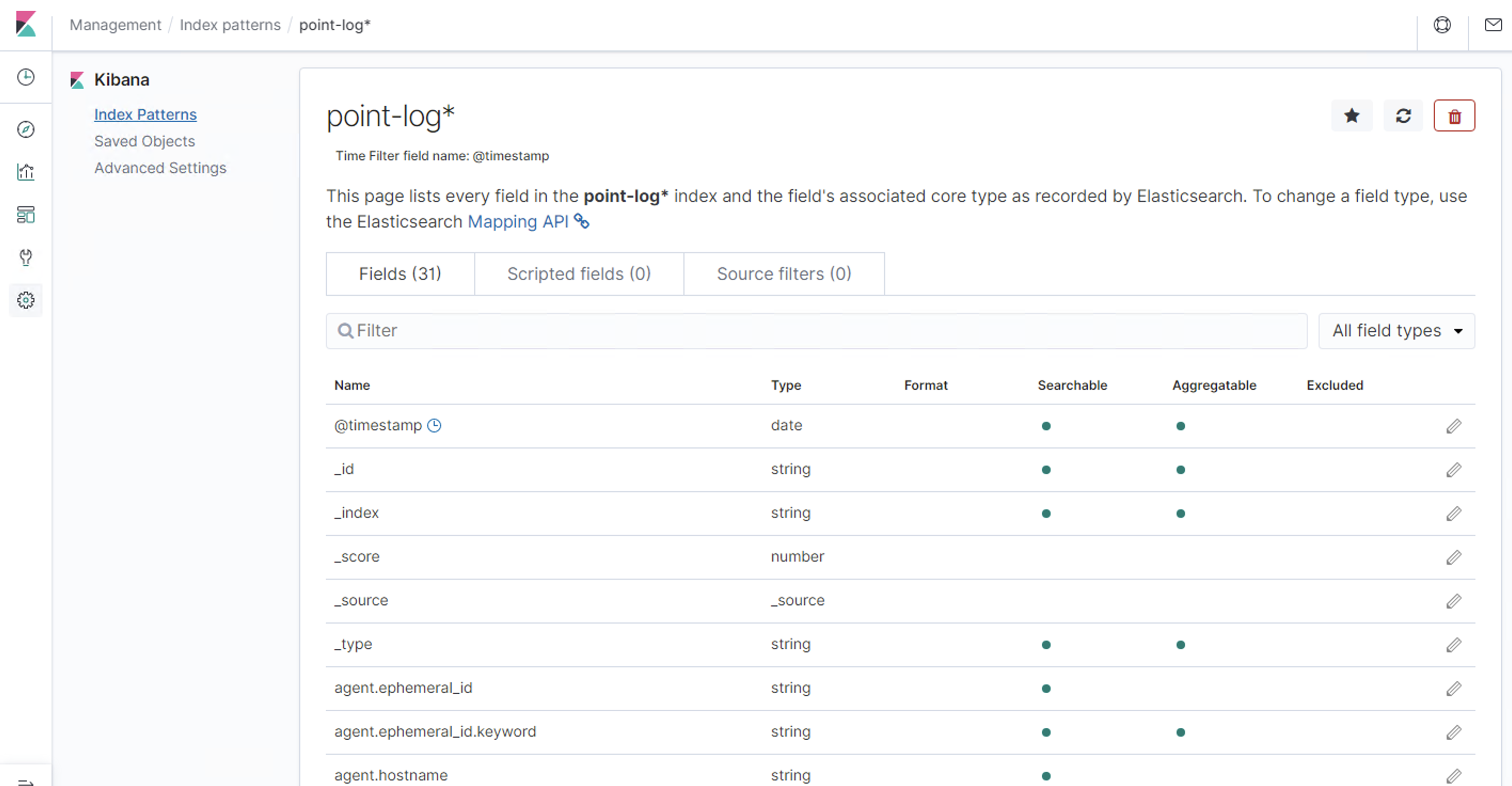
Task: Open the Mapping API link
Action: coord(518,221)
